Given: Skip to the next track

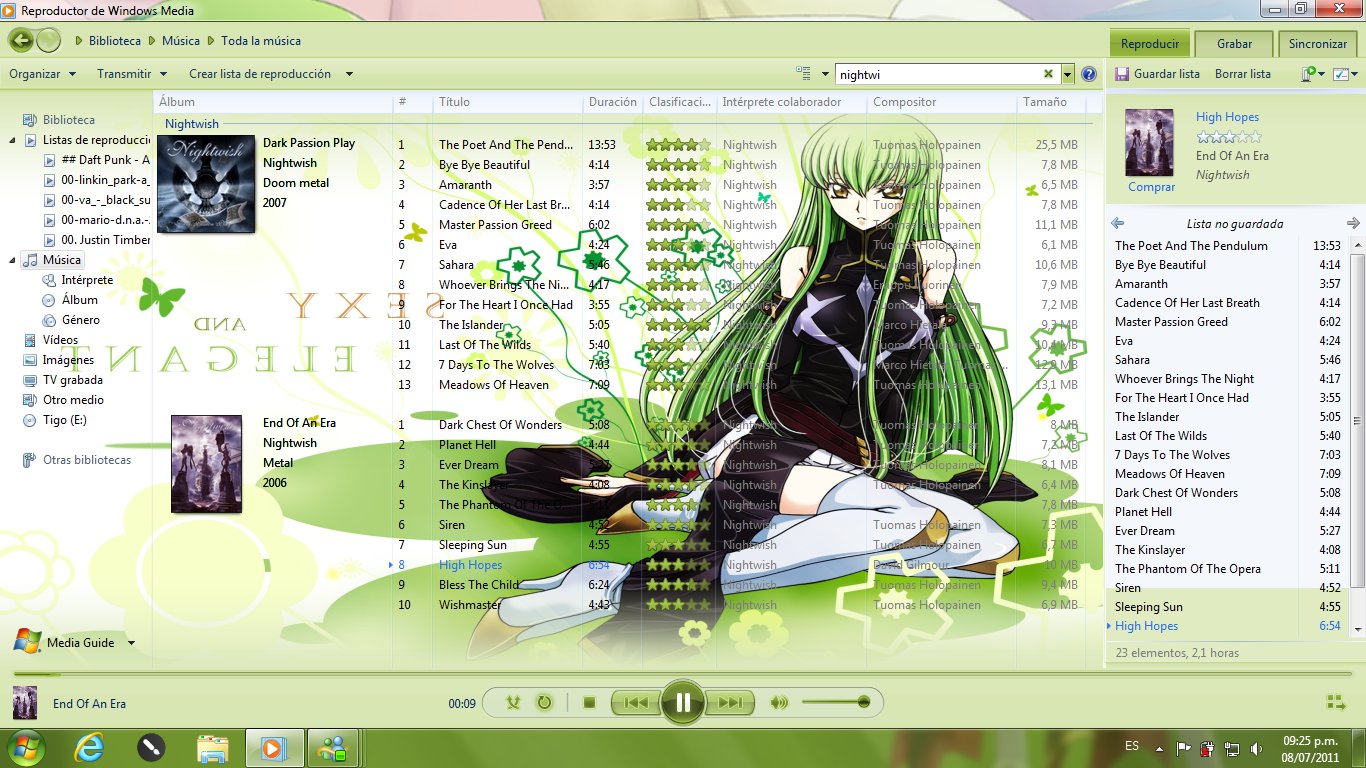Looking at the screenshot, I should click(x=731, y=703).
